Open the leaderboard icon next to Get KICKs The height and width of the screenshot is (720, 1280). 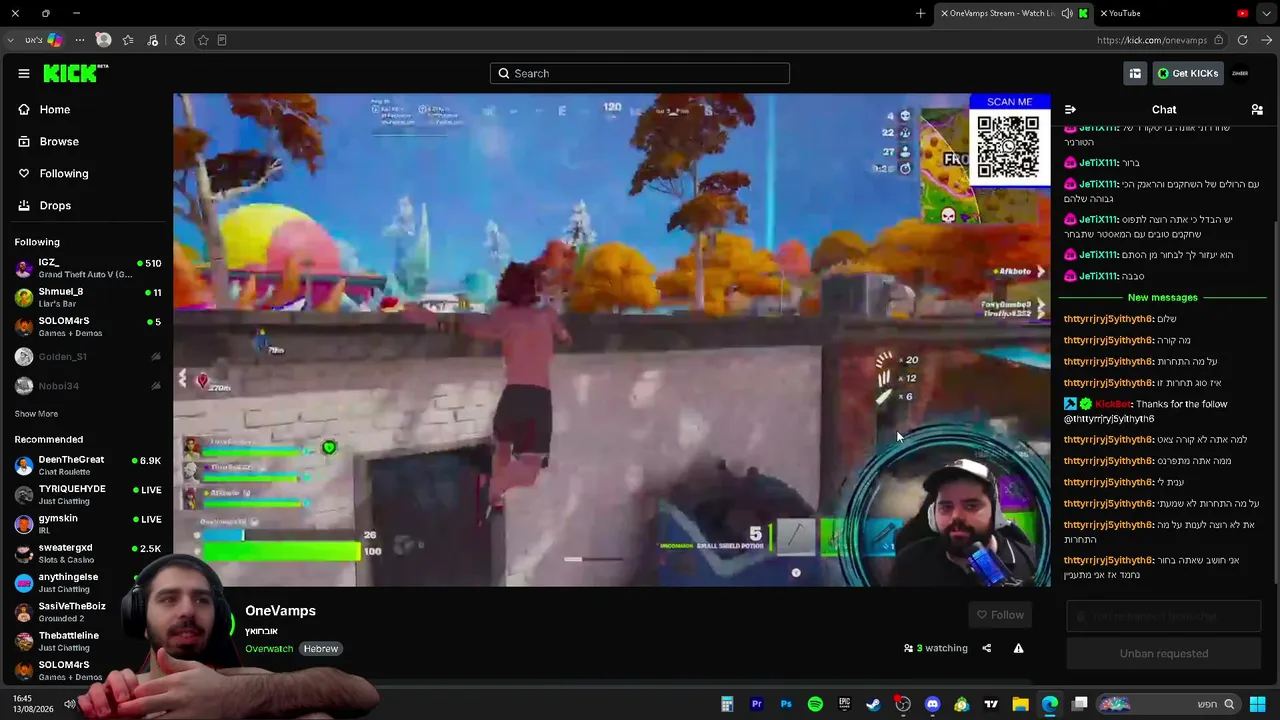click(1135, 73)
